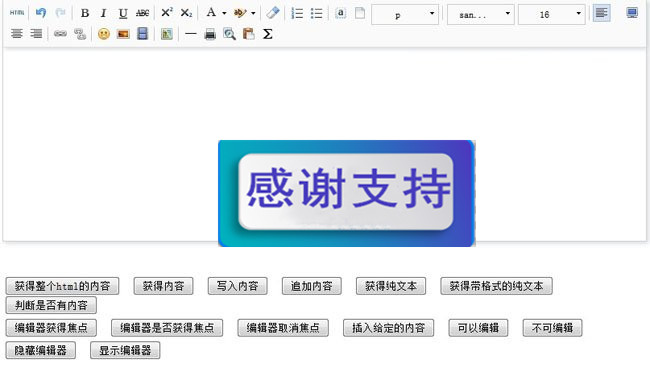The width and height of the screenshot is (650, 376).
Task: Open the font color dropdown arrow
Action: pos(224,13)
